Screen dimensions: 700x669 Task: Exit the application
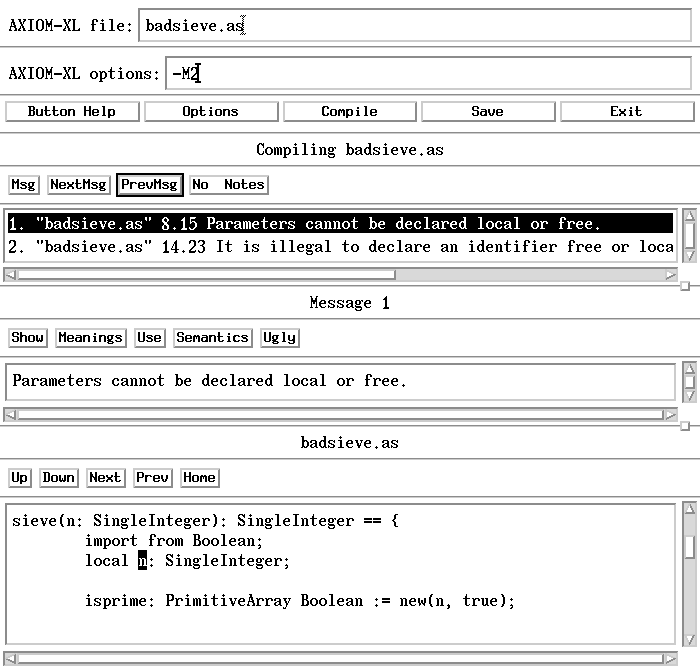click(x=627, y=111)
